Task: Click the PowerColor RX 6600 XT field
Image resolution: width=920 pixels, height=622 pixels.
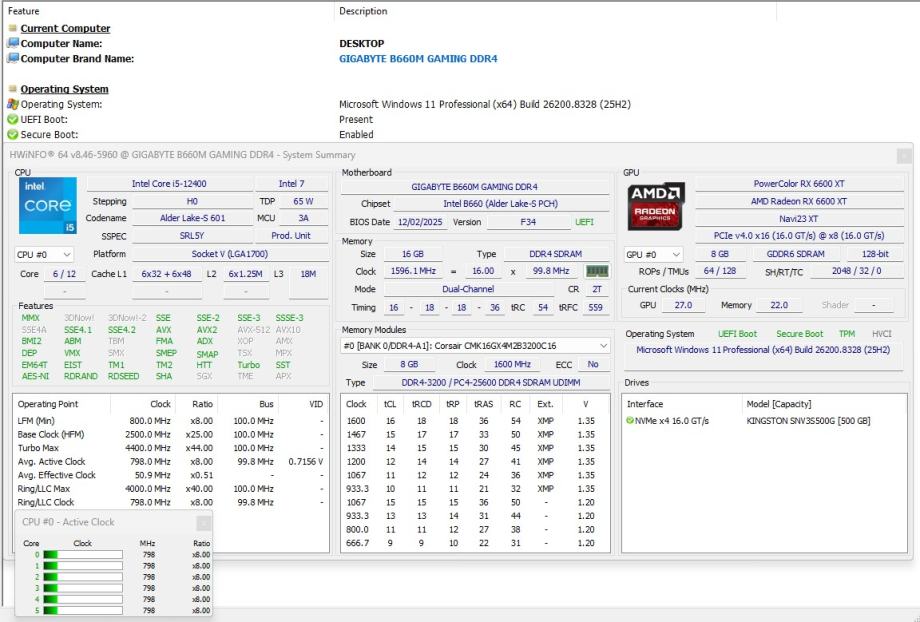Action: pyautogui.click(x=799, y=184)
